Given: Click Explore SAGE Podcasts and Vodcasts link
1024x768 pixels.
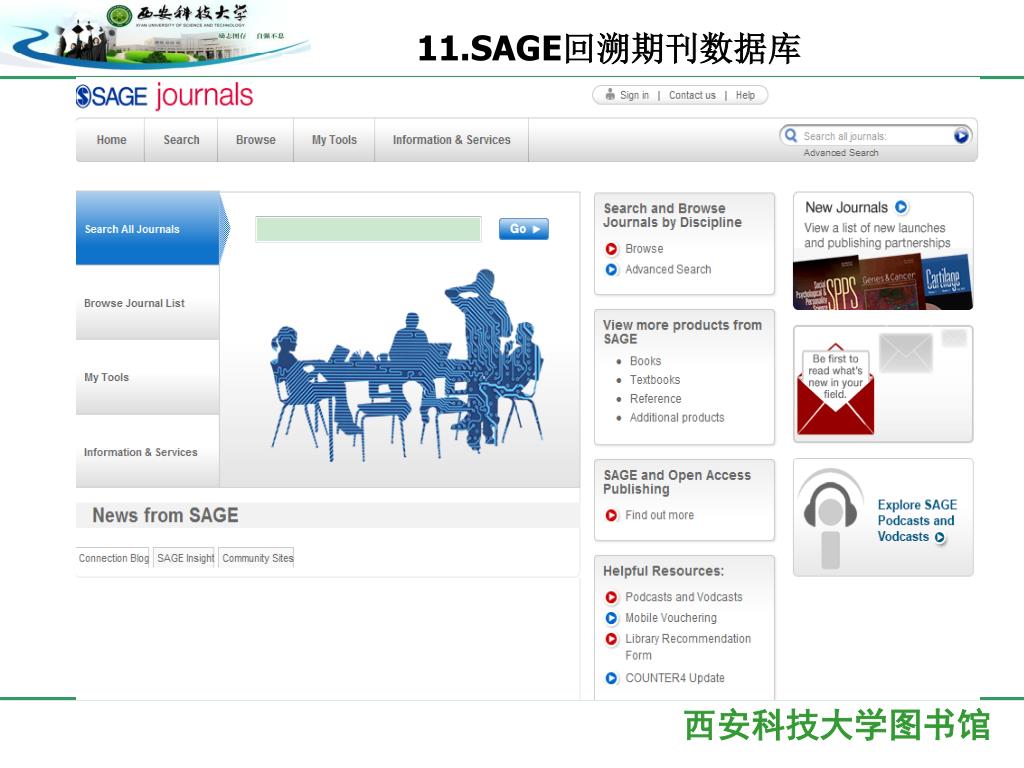Looking at the screenshot, I should tap(917, 520).
